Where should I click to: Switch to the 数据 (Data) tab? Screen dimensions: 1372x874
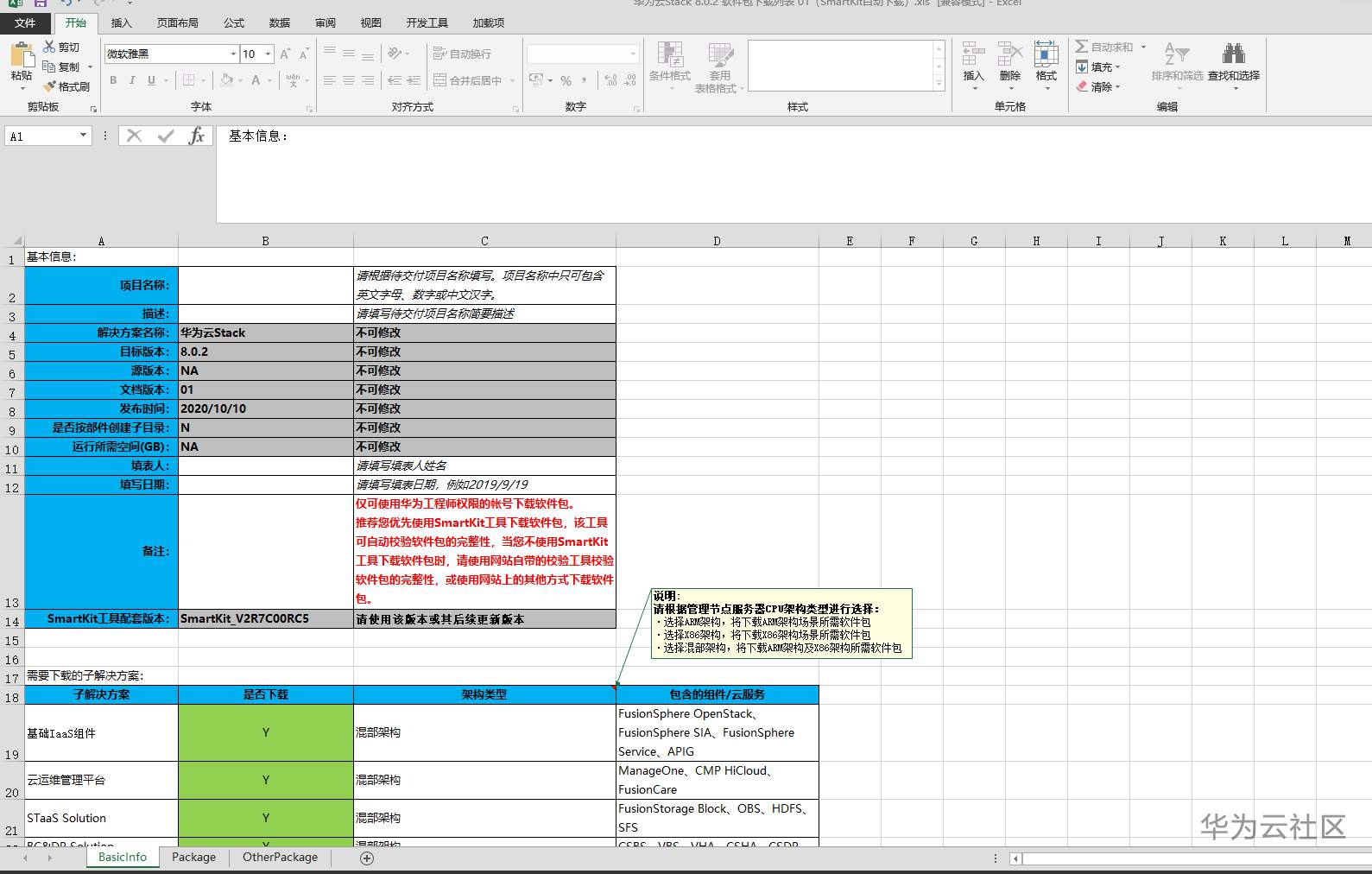pos(280,23)
